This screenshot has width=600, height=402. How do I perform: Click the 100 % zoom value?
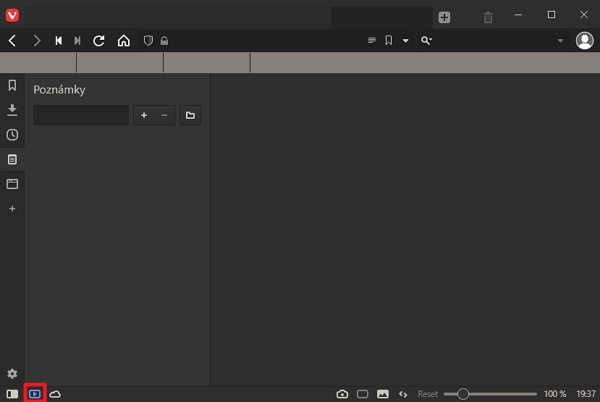555,394
